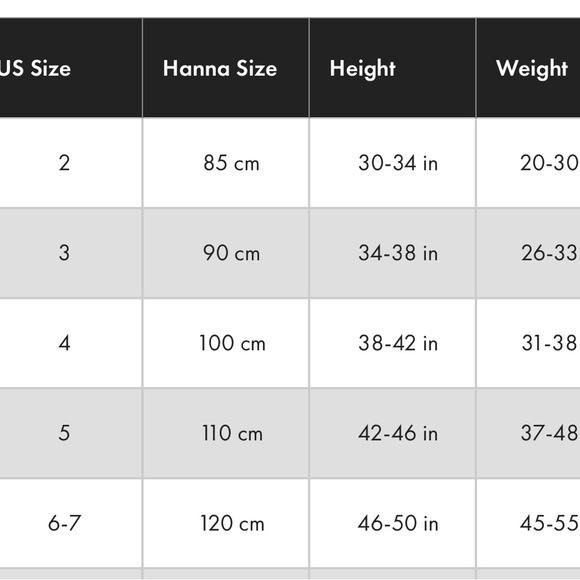
Task: Click the 30-34 in height cell
Action: pyautogui.click(x=392, y=163)
